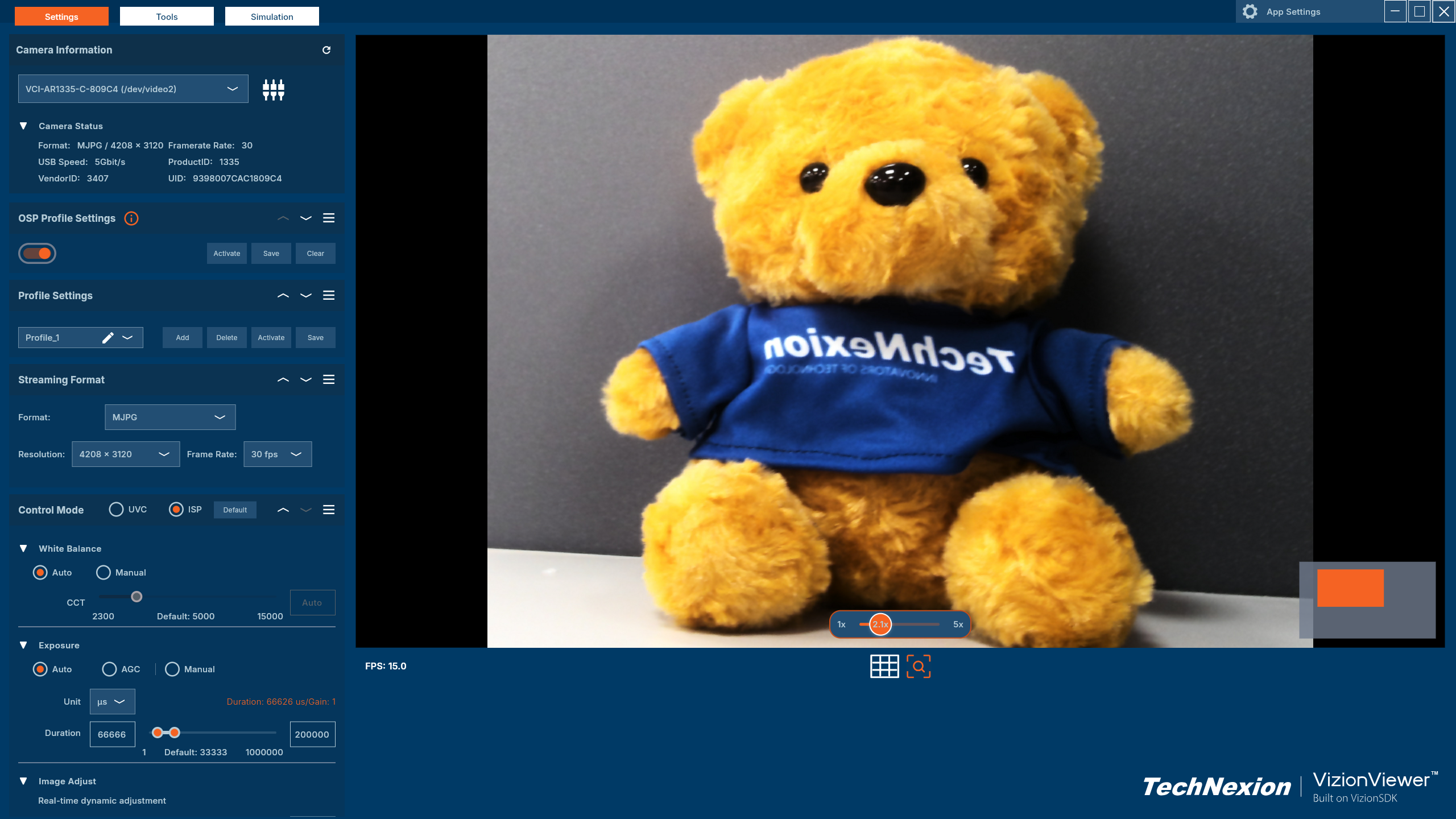This screenshot has width=1456, height=819.
Task: Open the Profile Settings hamburger menu
Action: [x=329, y=295]
